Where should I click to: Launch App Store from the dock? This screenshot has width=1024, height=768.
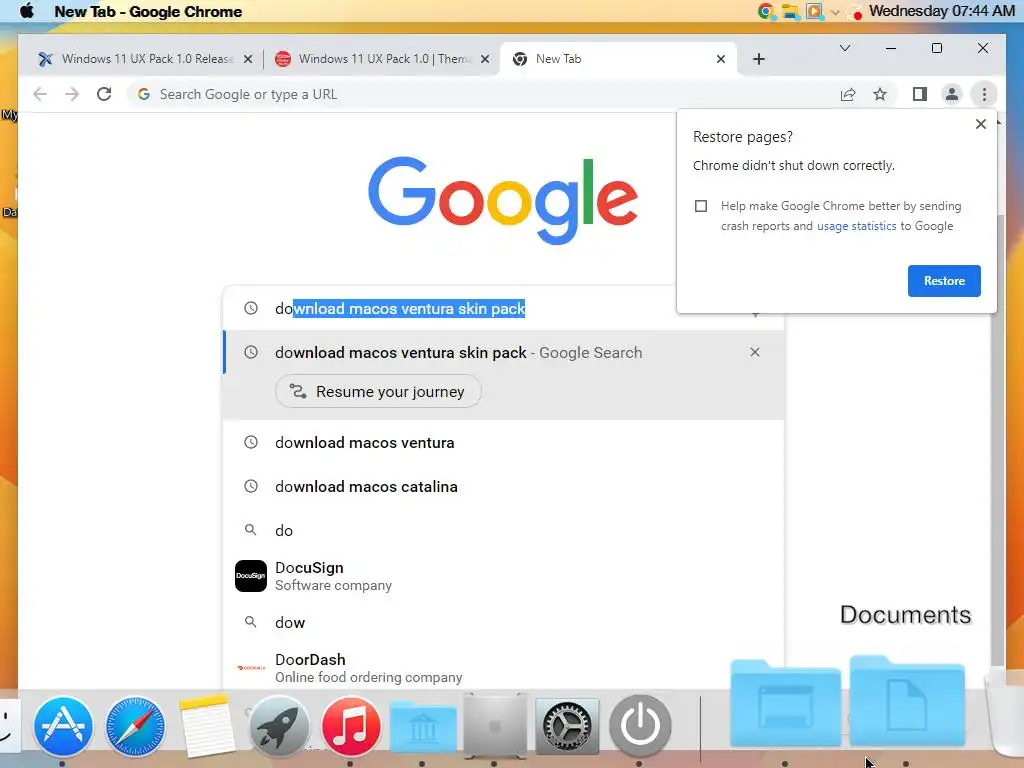click(63, 726)
